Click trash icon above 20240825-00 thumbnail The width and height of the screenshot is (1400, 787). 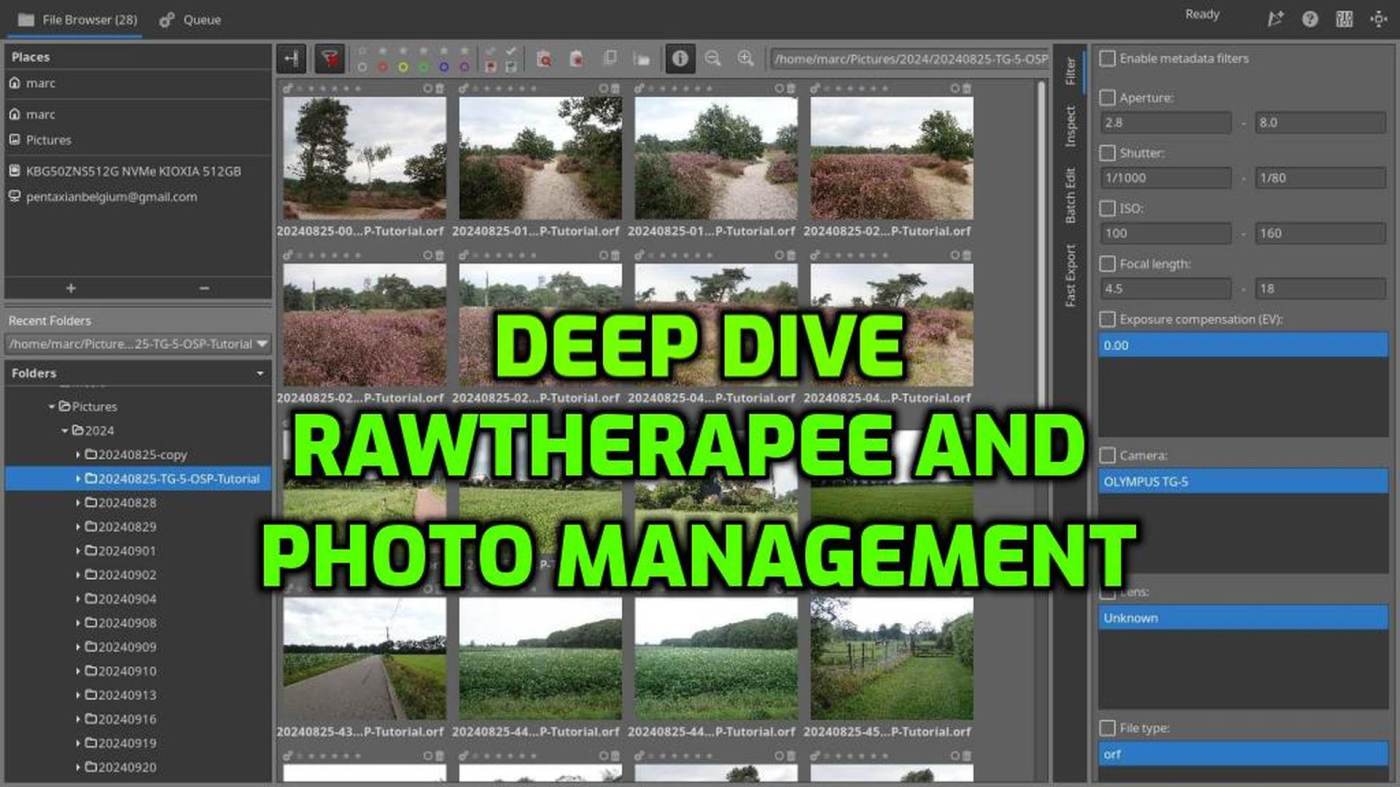[x=440, y=89]
